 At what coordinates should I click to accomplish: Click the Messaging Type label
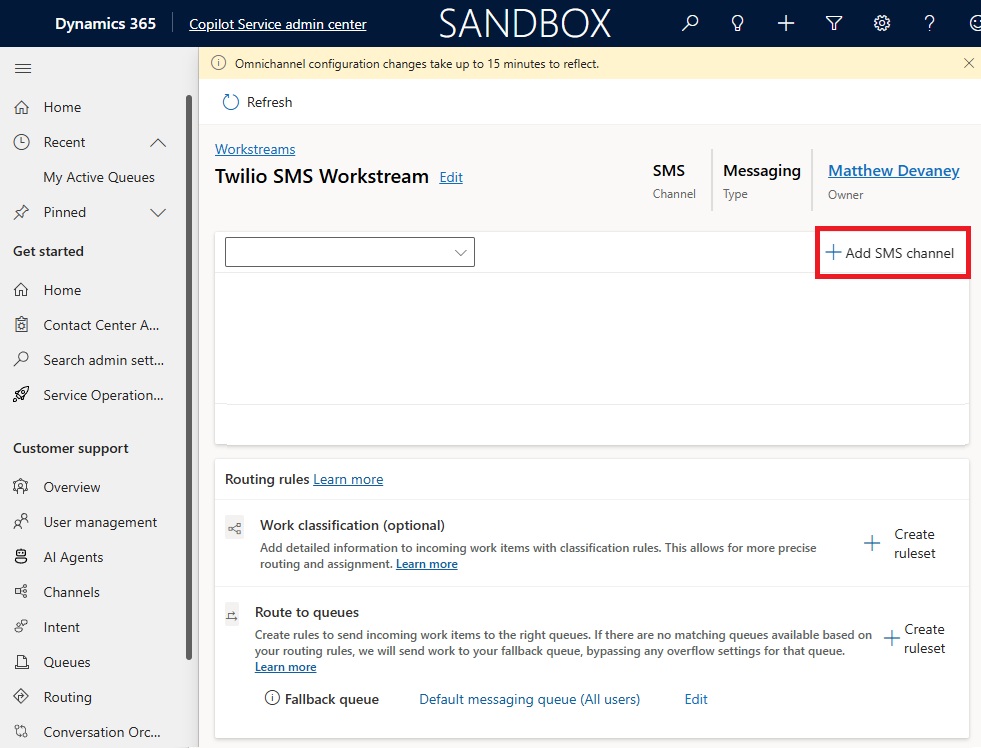pyautogui.click(x=761, y=181)
